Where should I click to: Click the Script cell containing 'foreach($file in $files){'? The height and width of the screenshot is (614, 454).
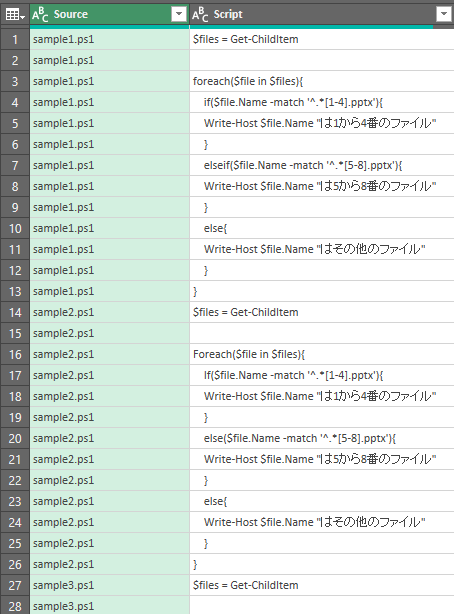pos(322,81)
